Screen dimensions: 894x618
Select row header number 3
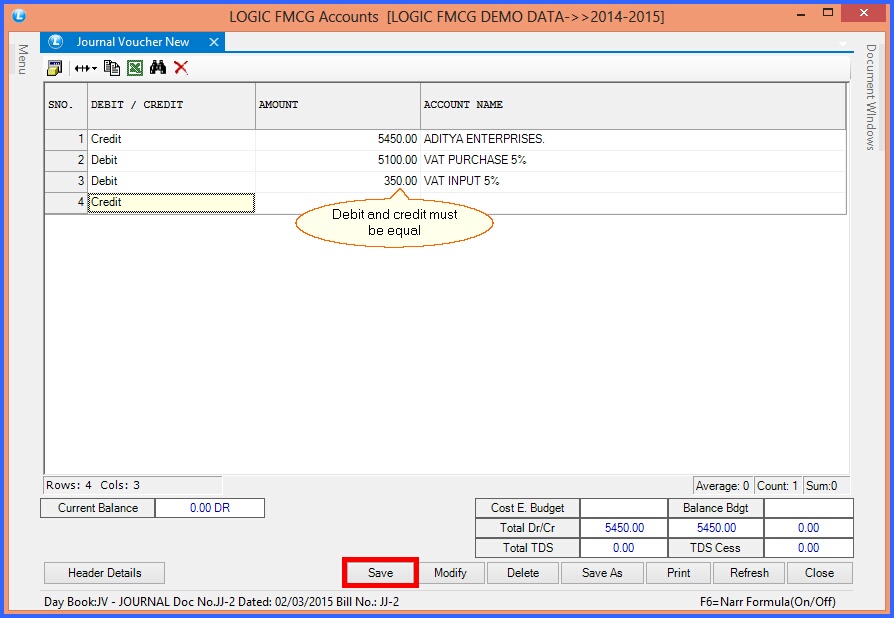click(66, 181)
